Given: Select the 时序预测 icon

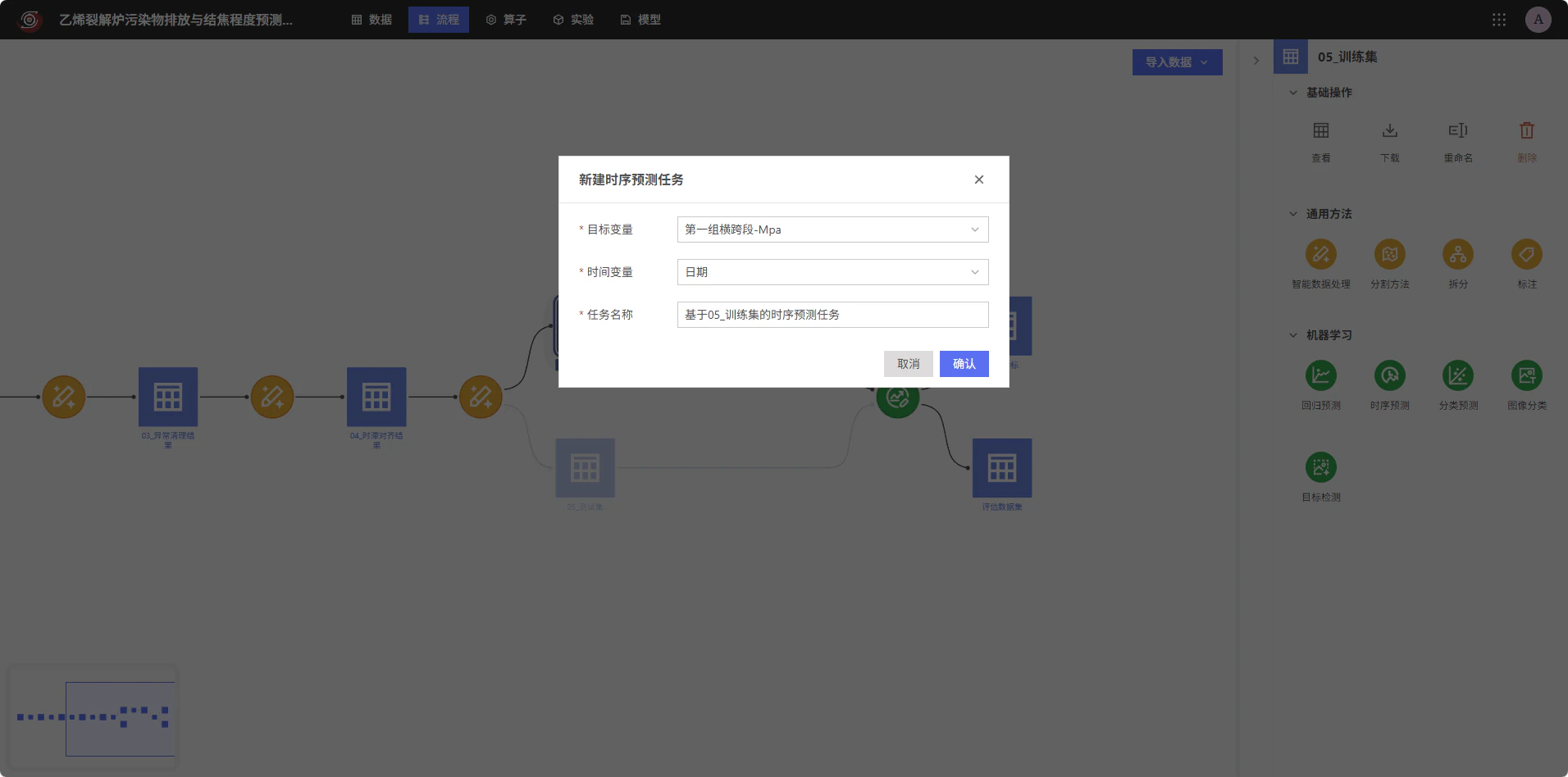Looking at the screenshot, I should point(1390,375).
